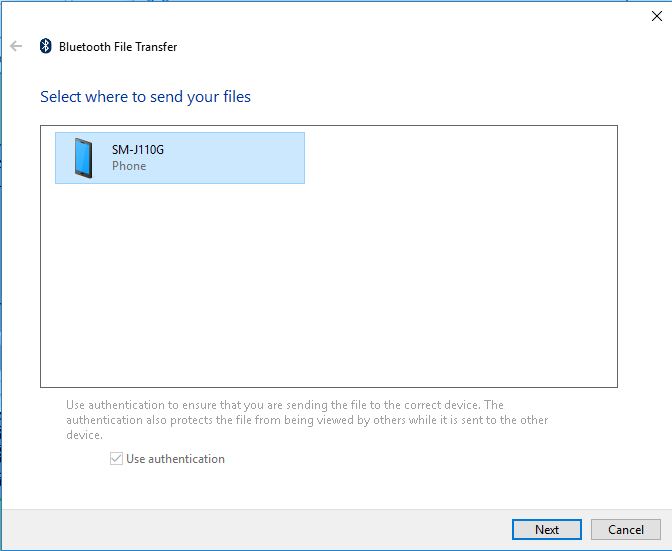Click the Select where to send heading
The width and height of the screenshot is (672, 551).
point(145,97)
